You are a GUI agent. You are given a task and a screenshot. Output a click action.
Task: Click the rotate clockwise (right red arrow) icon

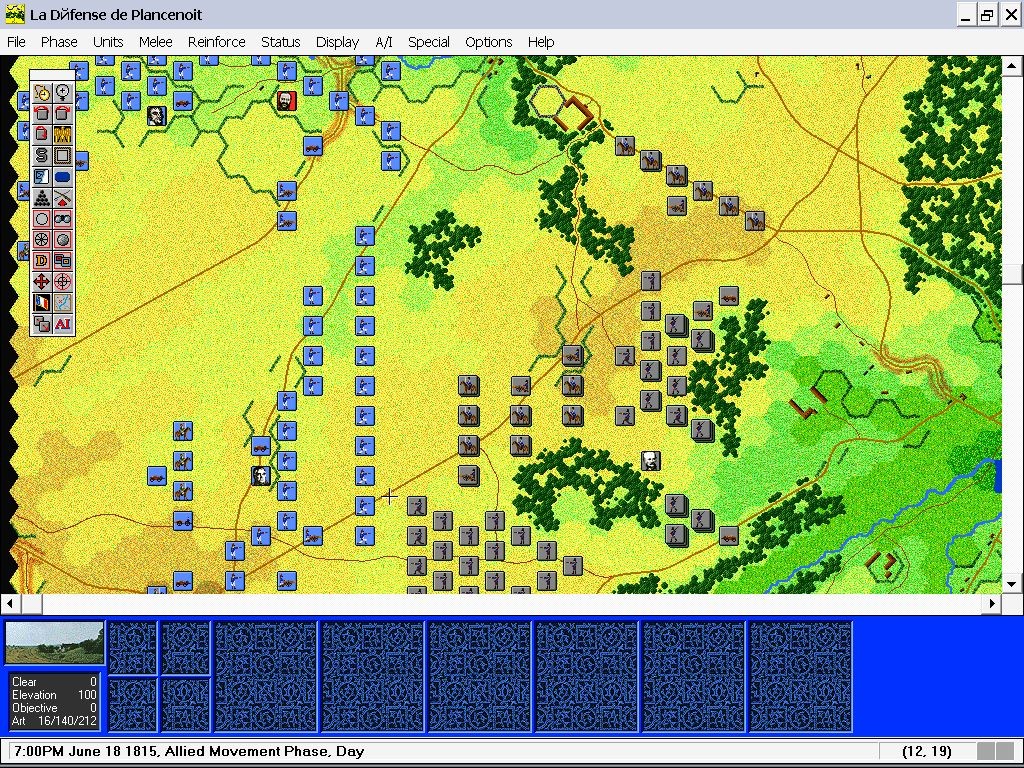[x=63, y=114]
